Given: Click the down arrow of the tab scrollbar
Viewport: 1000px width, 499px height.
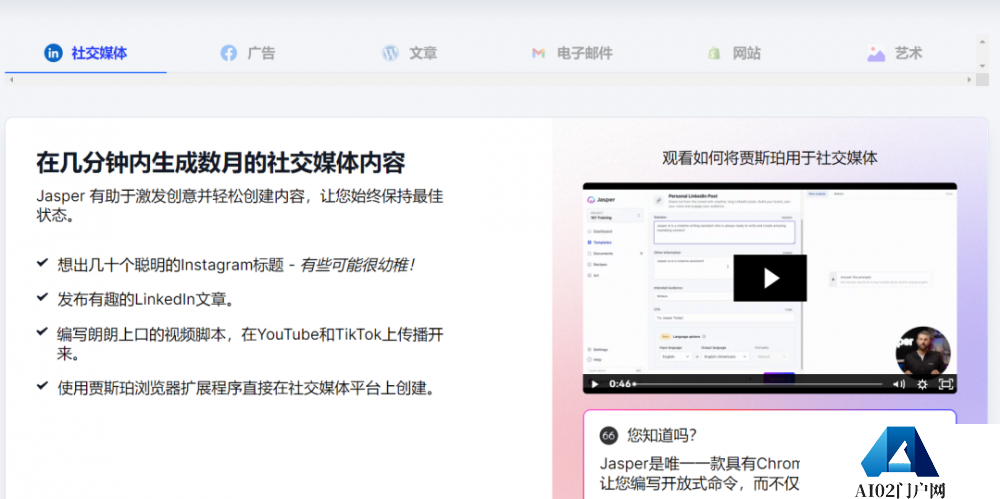Looking at the screenshot, I should [x=983, y=66].
